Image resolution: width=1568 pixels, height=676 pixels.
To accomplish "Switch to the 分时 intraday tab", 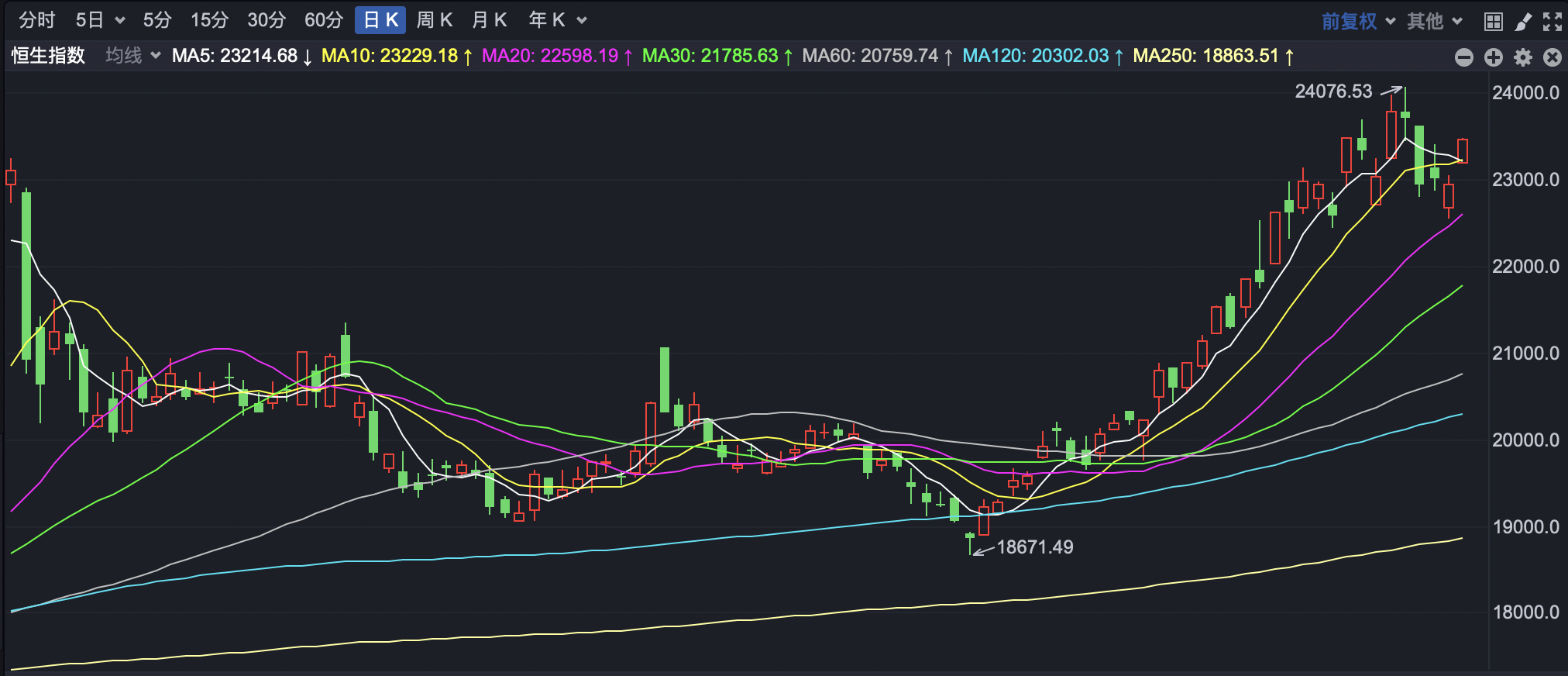I will [x=36, y=20].
